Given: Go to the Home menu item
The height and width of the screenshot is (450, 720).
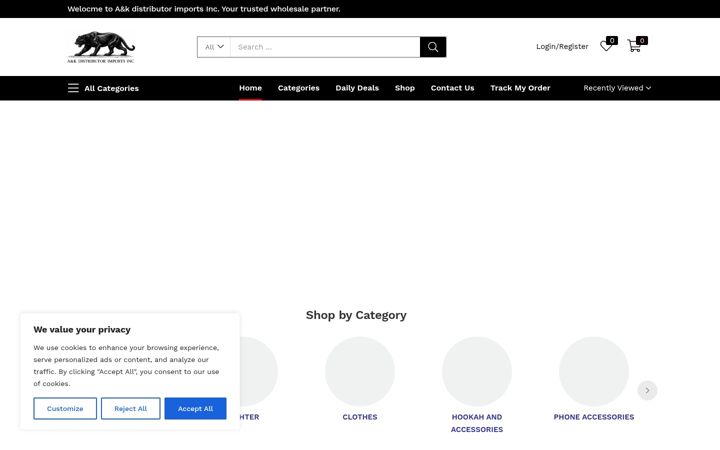Looking at the screenshot, I should [250, 88].
